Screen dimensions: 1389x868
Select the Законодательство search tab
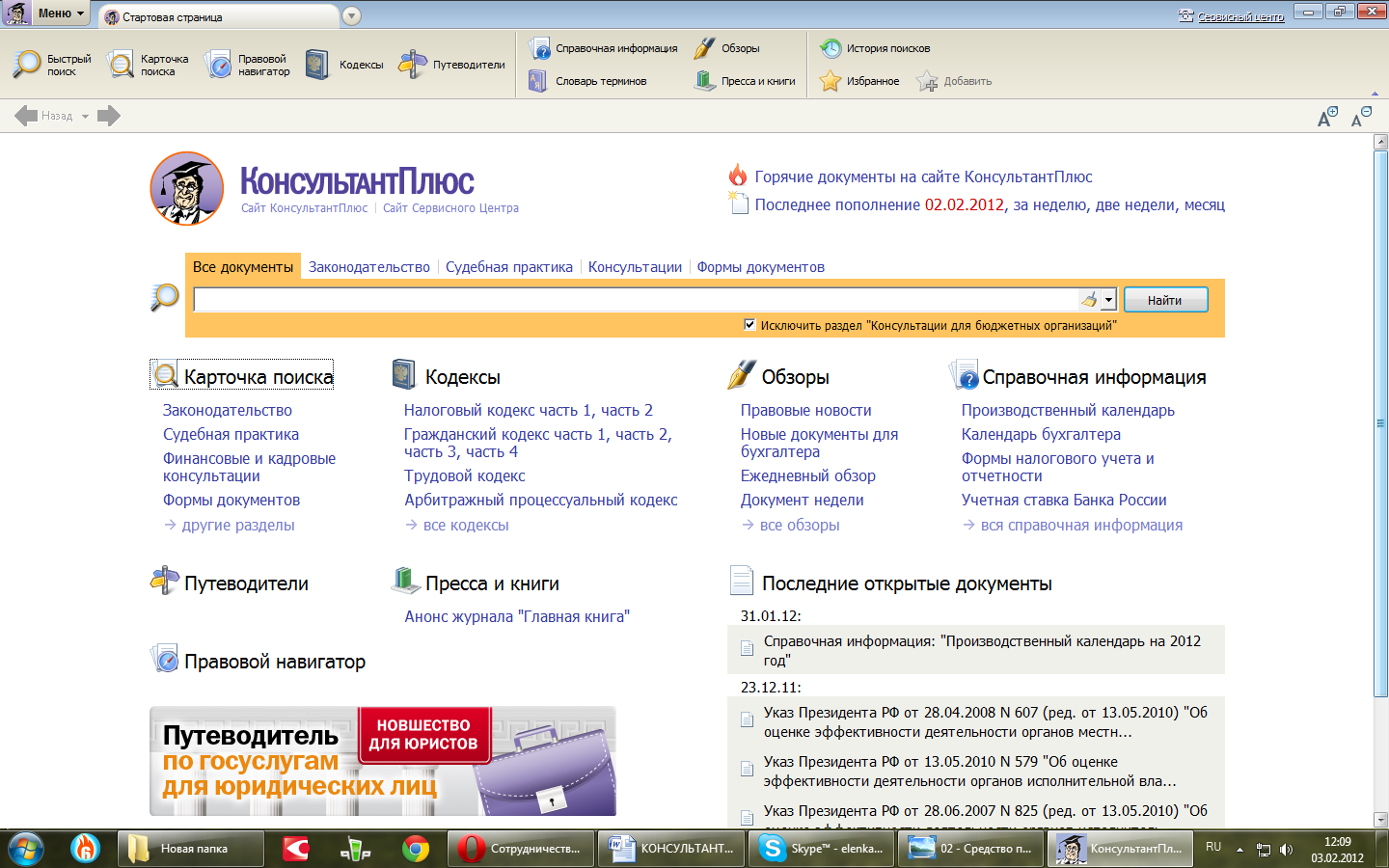click(x=369, y=267)
